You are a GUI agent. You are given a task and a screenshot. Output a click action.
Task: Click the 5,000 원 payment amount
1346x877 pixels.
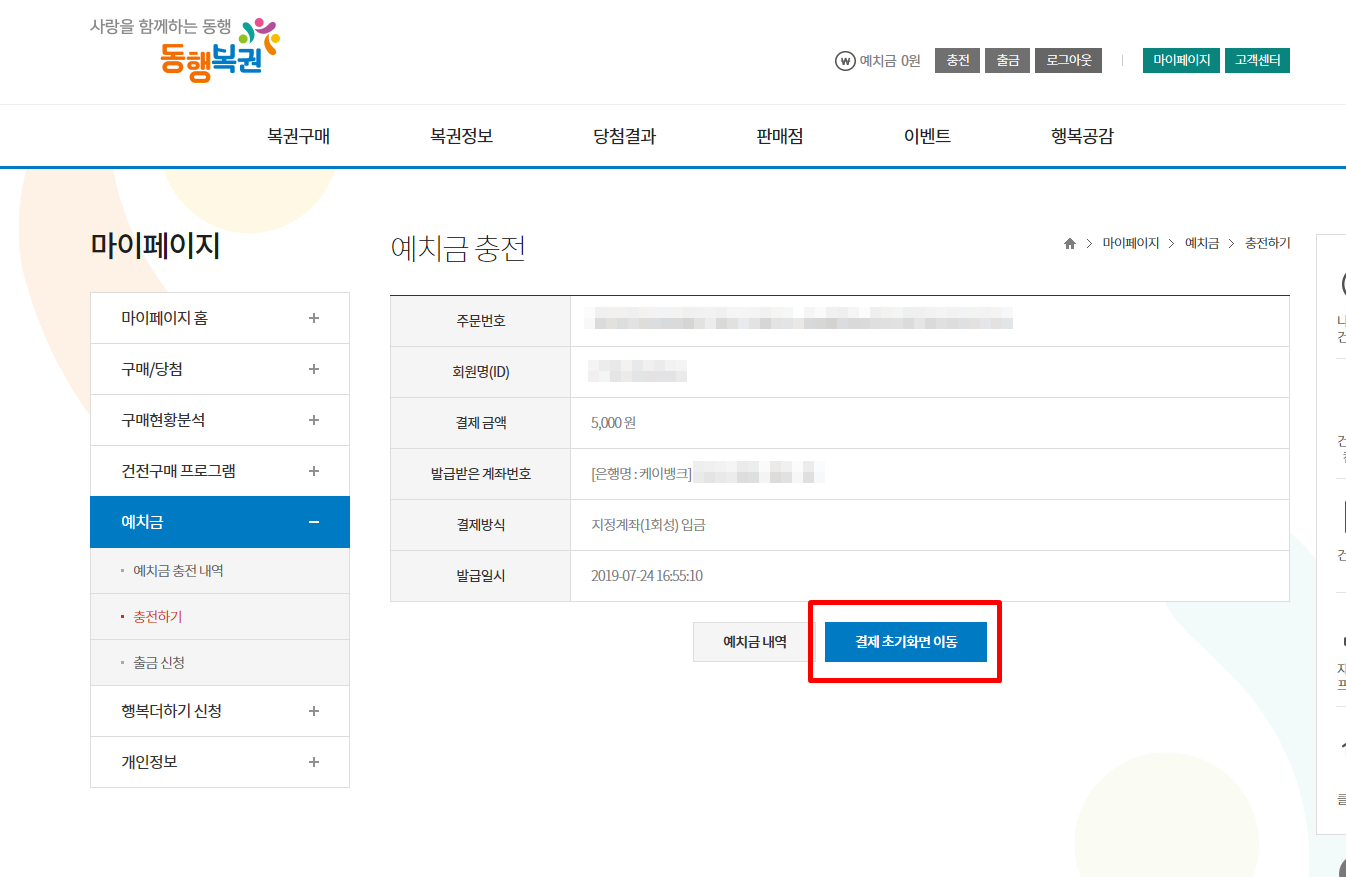coord(613,423)
